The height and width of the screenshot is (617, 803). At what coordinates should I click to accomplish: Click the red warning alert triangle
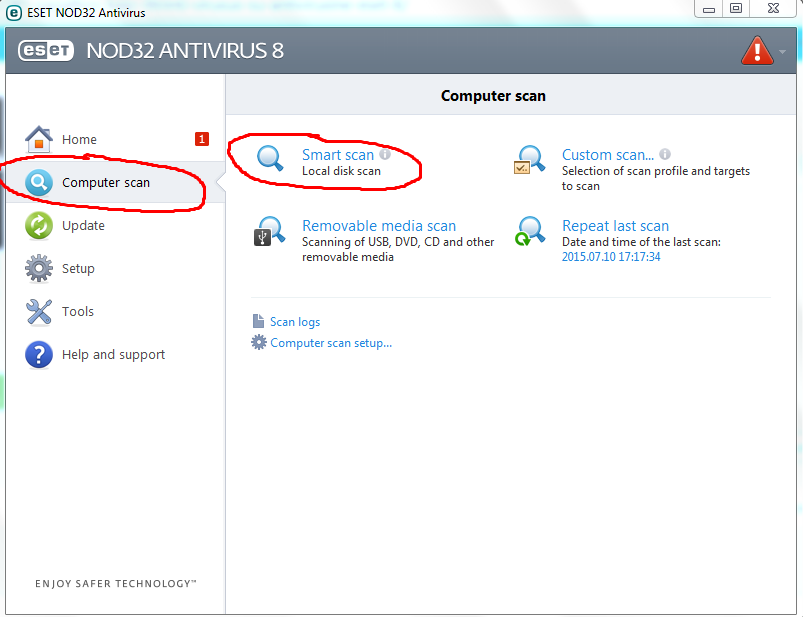[757, 51]
